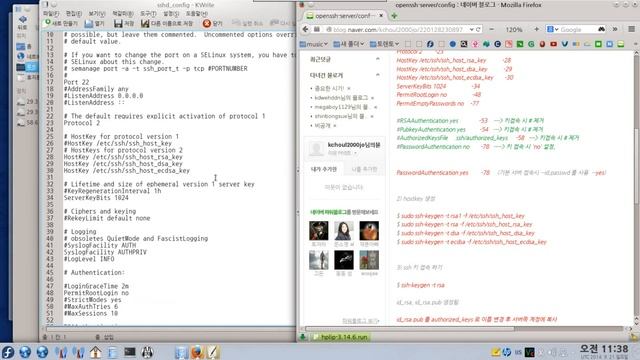Click the binoculars search icon in Firefox
Viewport: 640px width, 360px height.
(x=601, y=29)
